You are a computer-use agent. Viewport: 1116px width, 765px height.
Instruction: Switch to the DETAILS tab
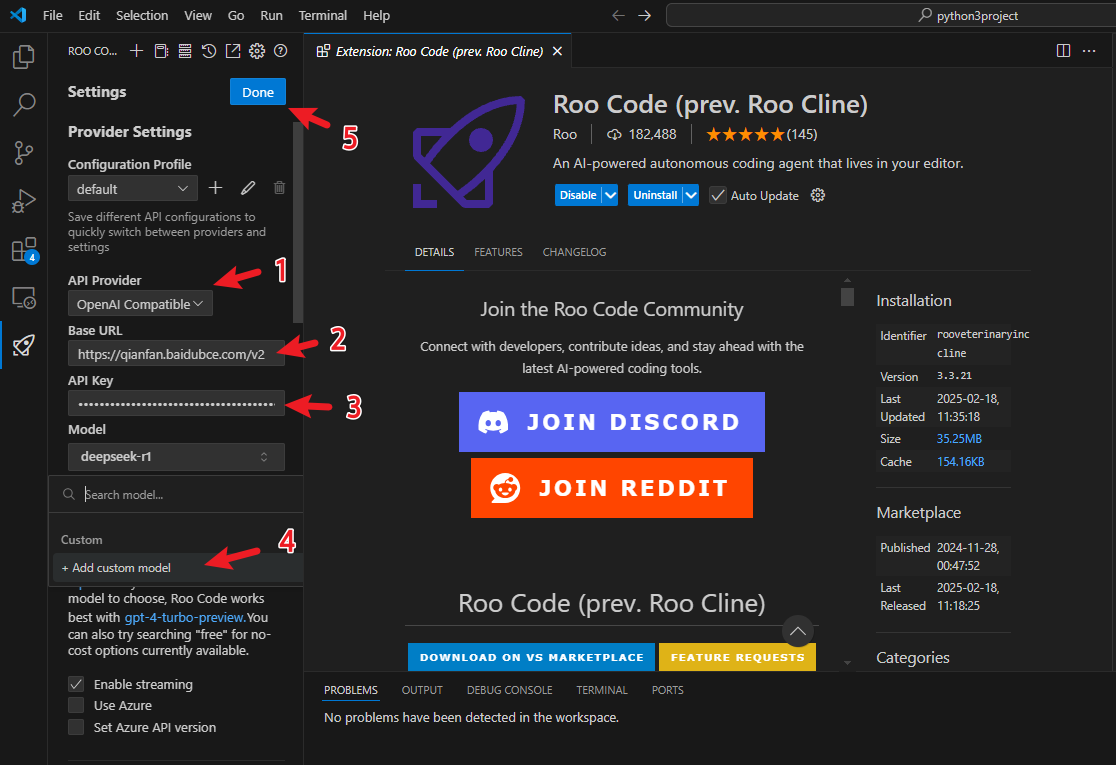pos(434,252)
